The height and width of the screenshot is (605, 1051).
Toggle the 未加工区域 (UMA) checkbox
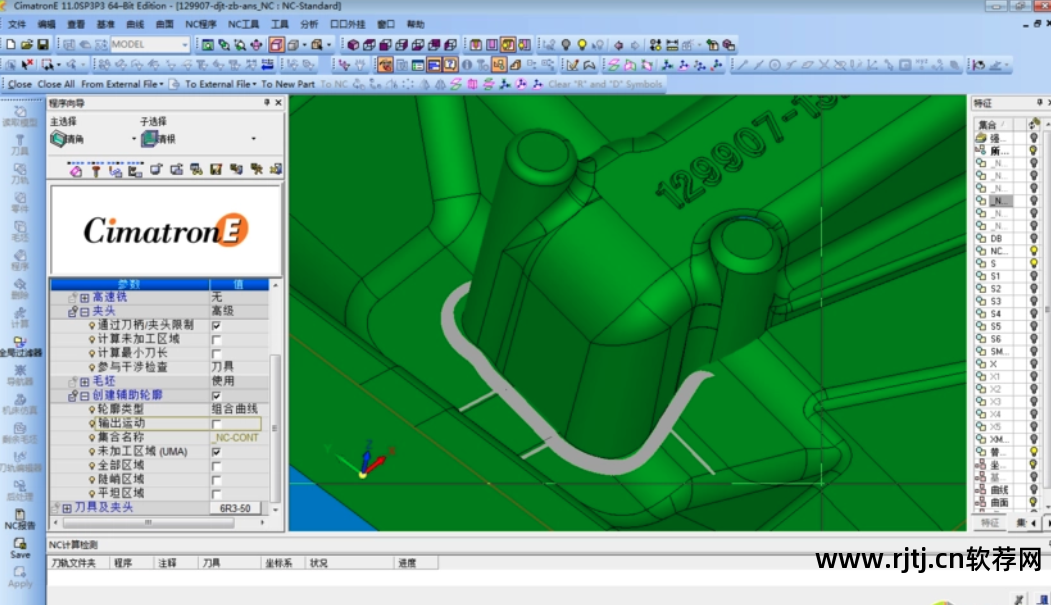(217, 452)
